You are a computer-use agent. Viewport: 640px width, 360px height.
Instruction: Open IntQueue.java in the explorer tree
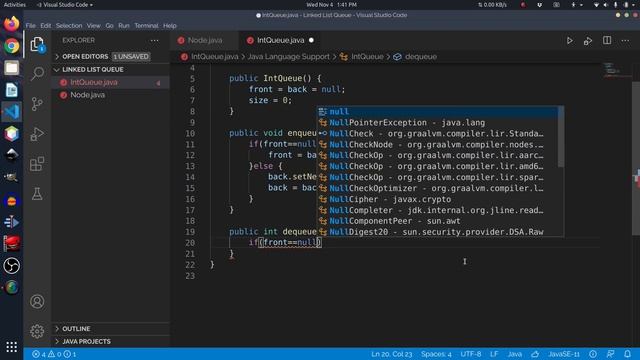tap(110, 82)
